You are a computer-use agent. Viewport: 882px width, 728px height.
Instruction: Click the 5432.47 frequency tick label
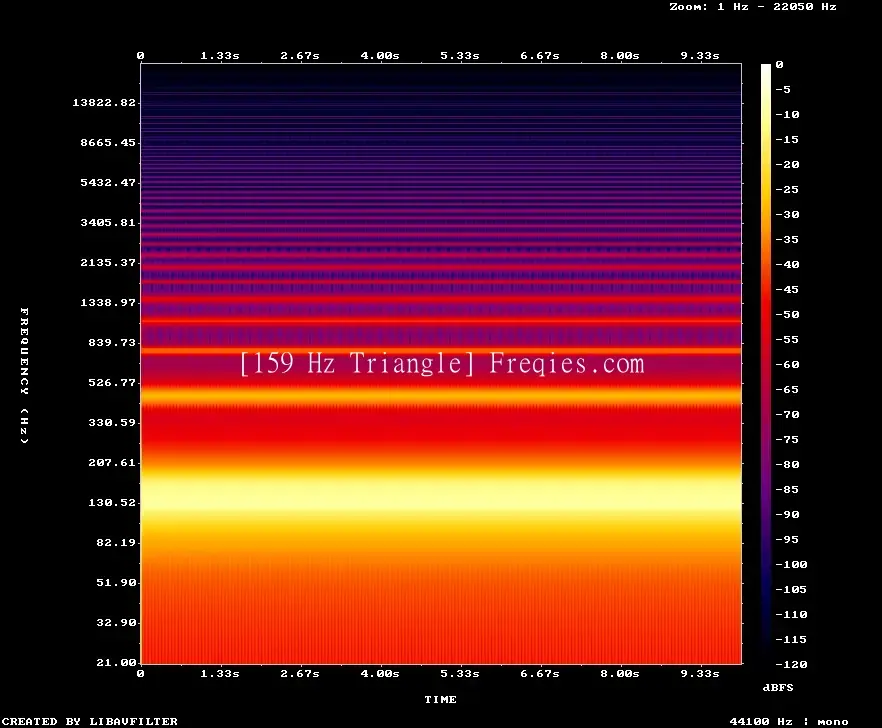click(108, 182)
